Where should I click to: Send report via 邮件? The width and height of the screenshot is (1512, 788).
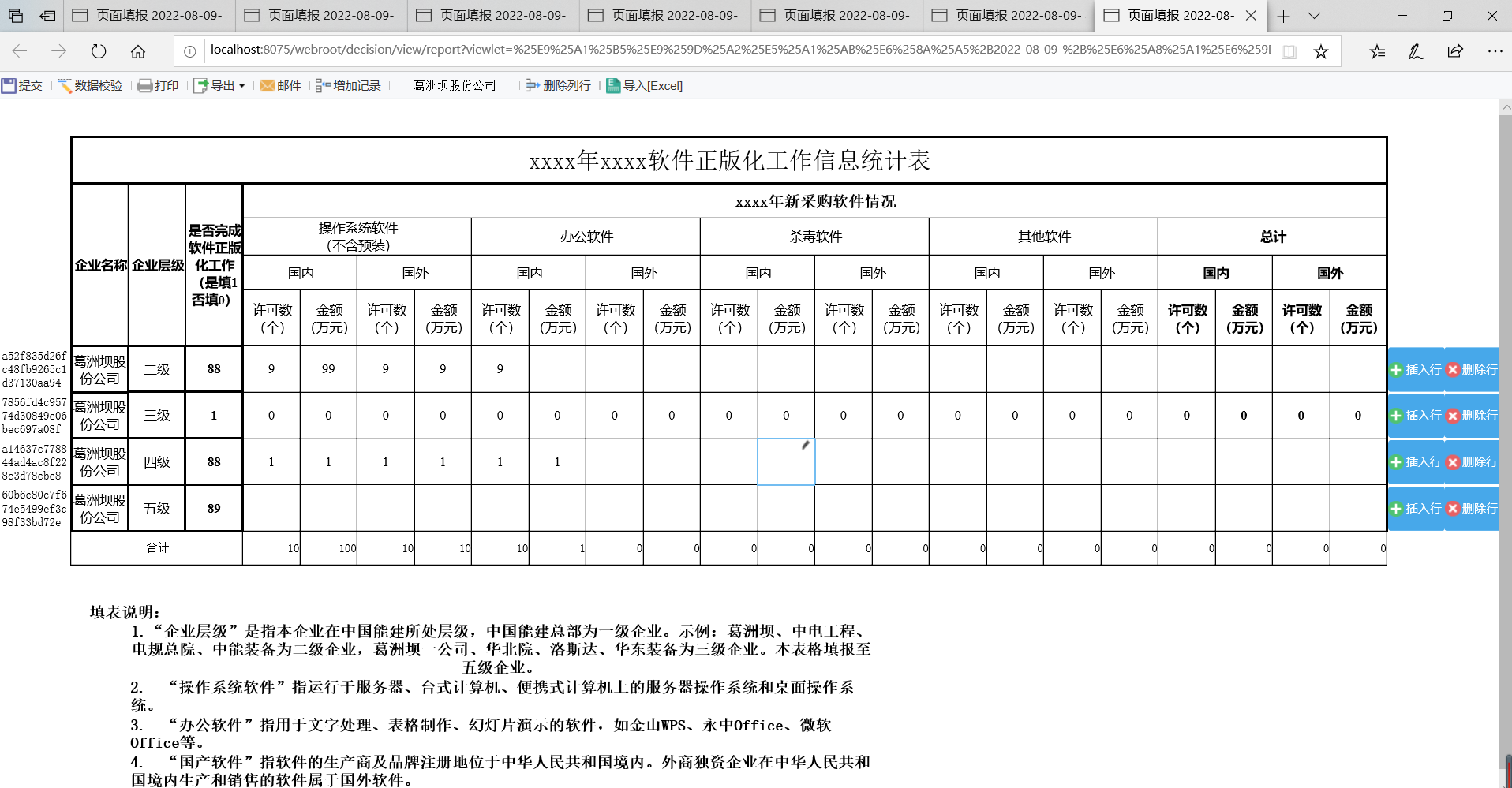click(x=281, y=85)
